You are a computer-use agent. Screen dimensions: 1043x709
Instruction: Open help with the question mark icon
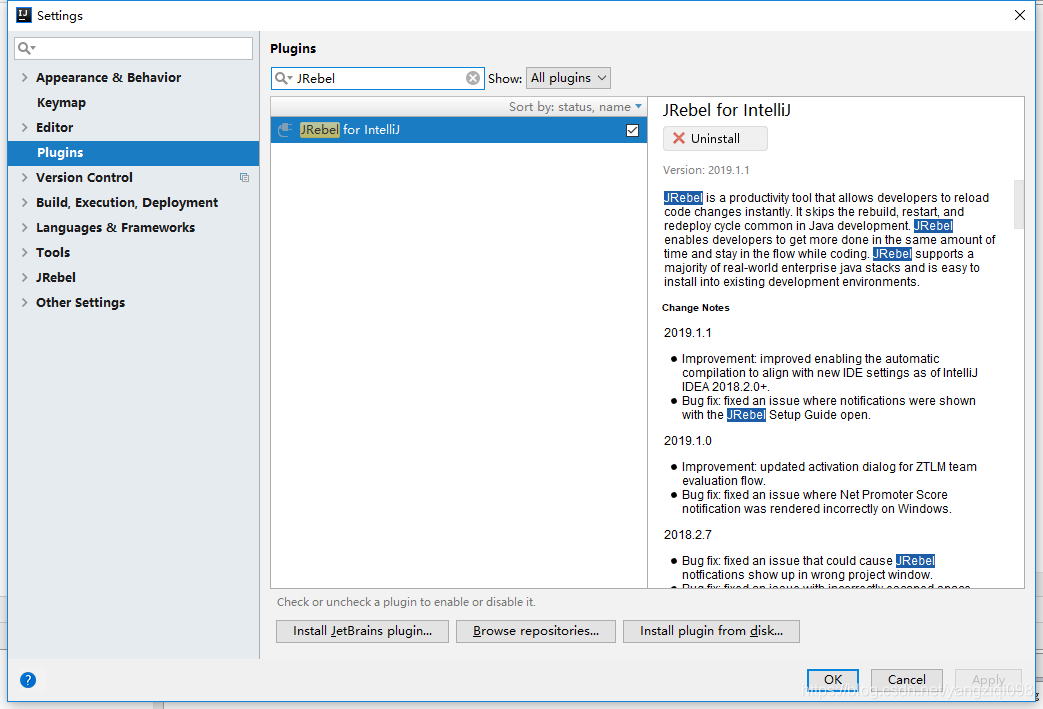point(28,680)
